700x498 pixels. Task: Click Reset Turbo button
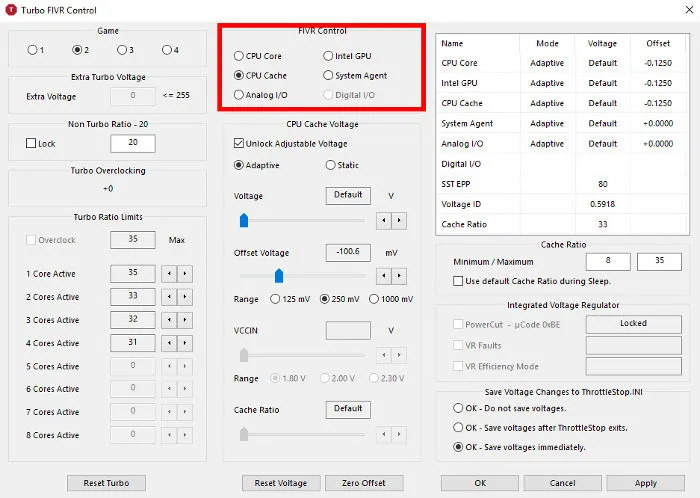tap(106, 483)
